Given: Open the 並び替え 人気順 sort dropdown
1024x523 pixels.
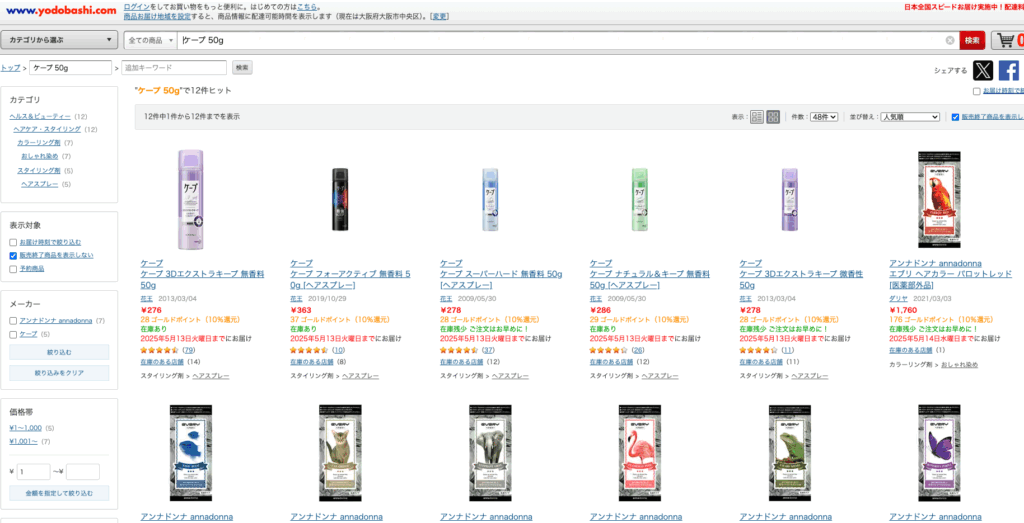Looking at the screenshot, I should click(910, 117).
